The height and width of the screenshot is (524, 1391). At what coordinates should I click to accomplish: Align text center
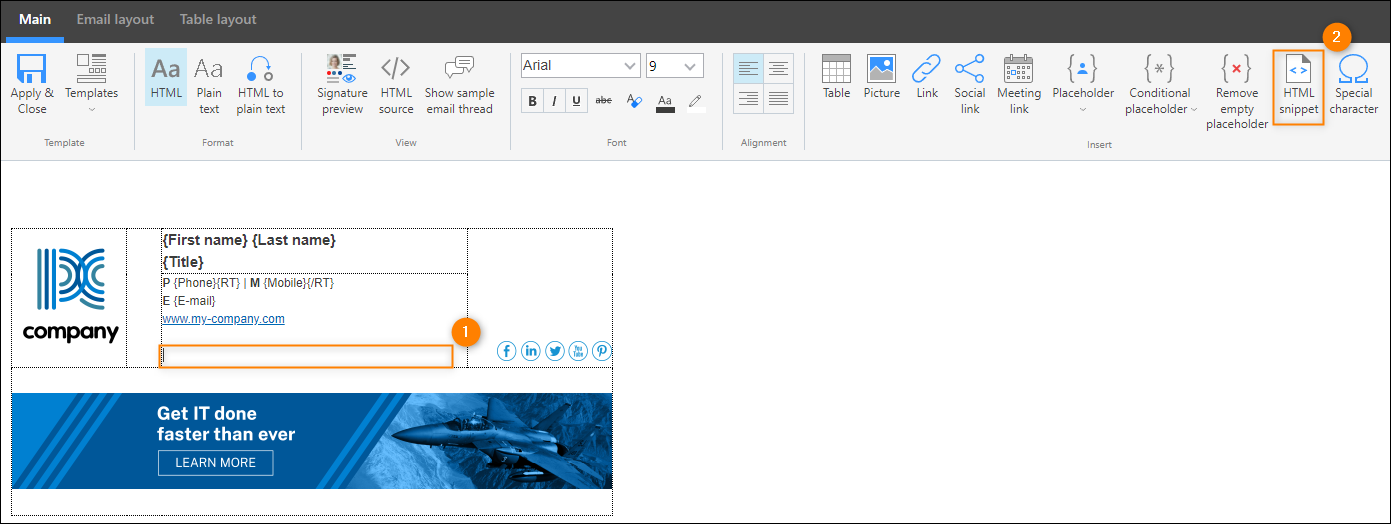point(778,68)
